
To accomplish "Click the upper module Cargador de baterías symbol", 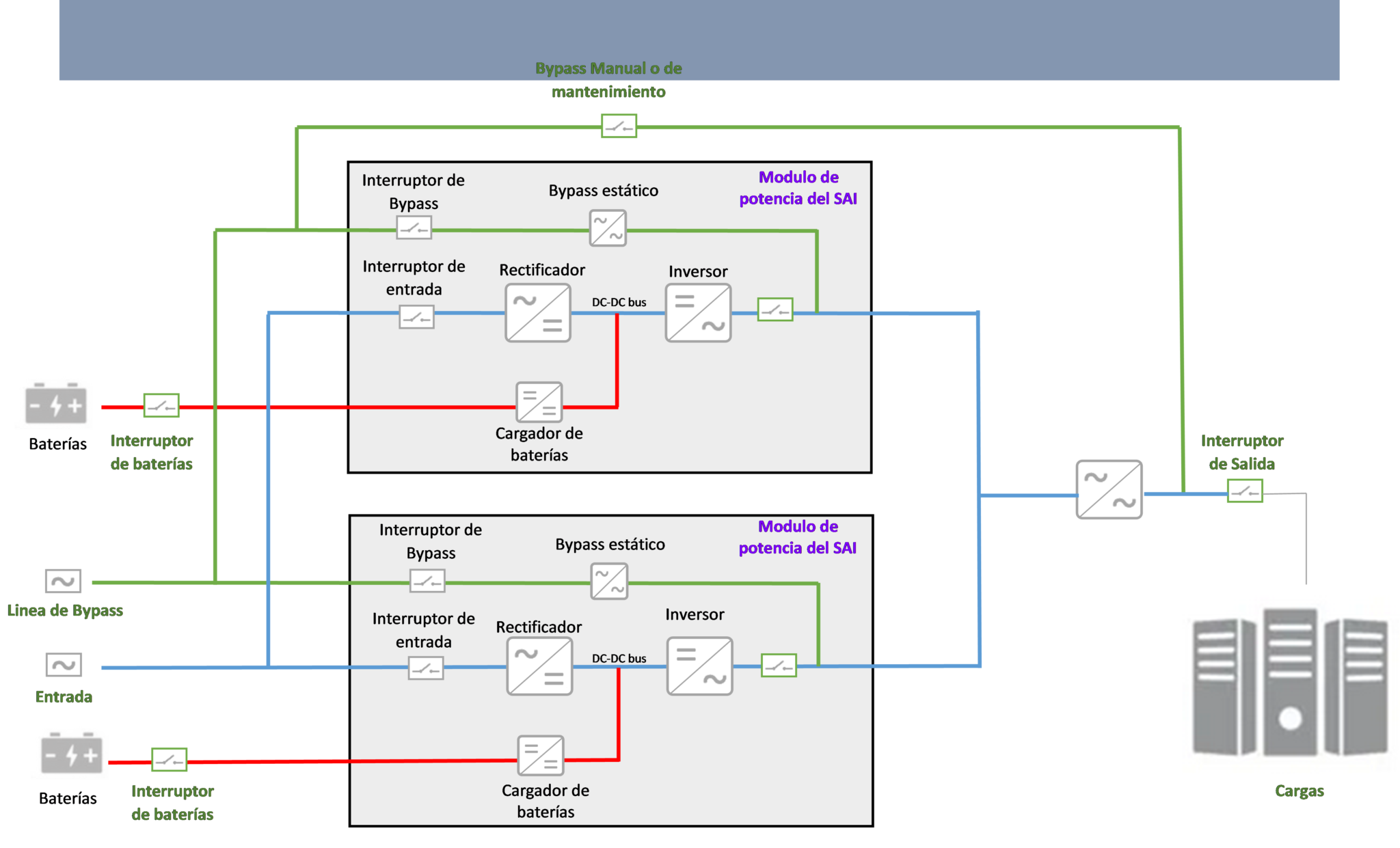I will click(x=539, y=402).
